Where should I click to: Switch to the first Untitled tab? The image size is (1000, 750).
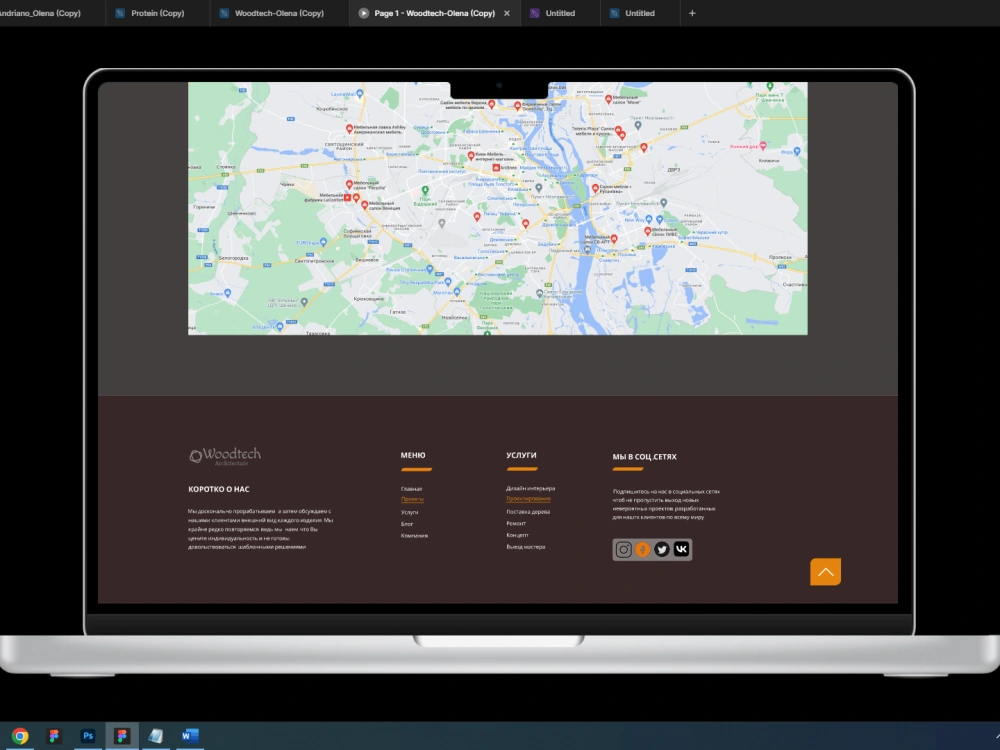coord(560,13)
